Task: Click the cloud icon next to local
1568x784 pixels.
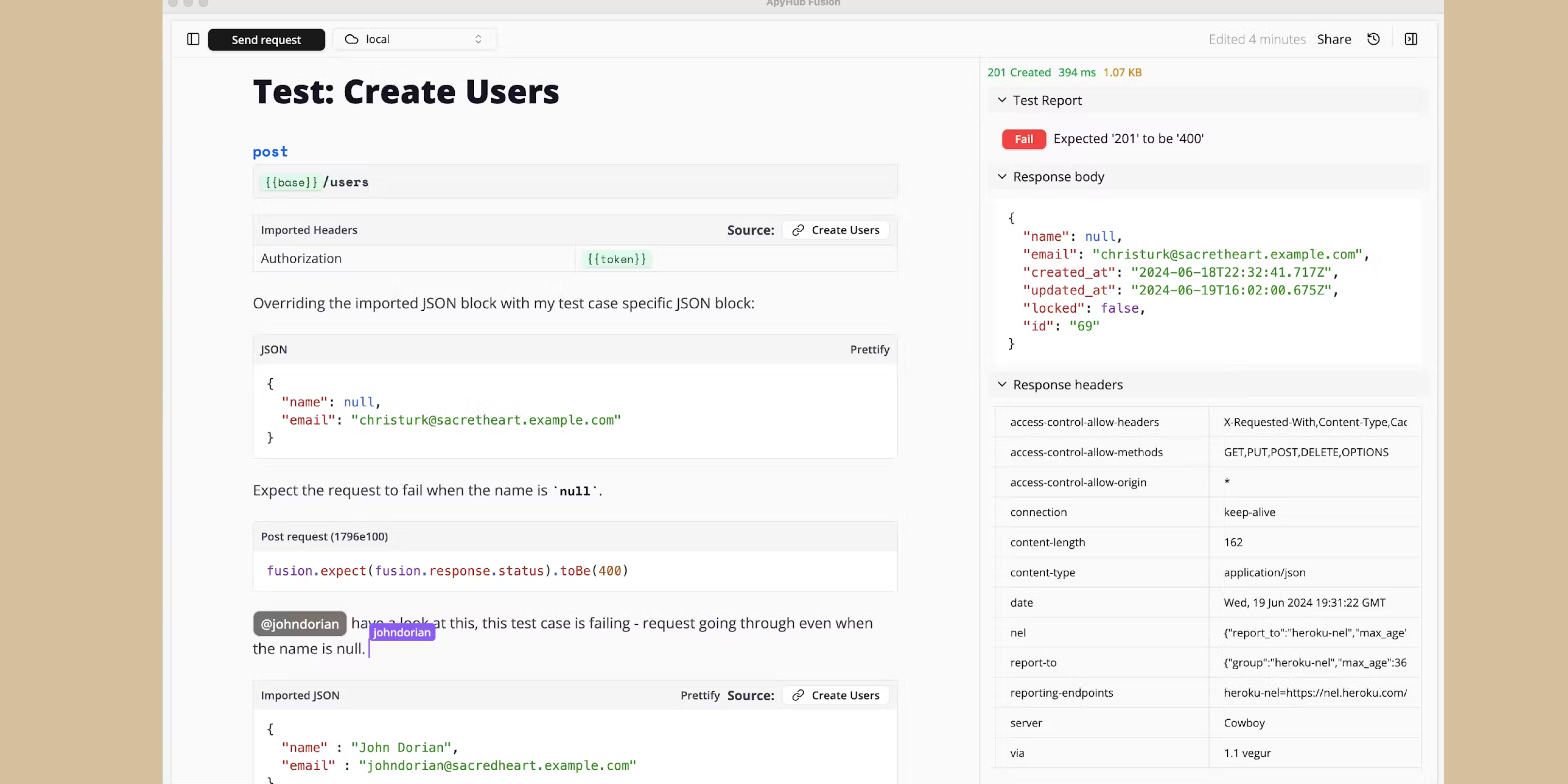Action: click(x=352, y=38)
